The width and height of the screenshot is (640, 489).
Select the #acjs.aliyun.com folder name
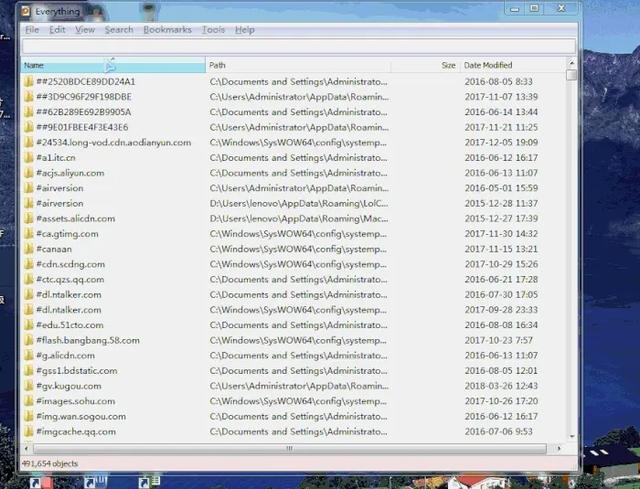(70, 173)
